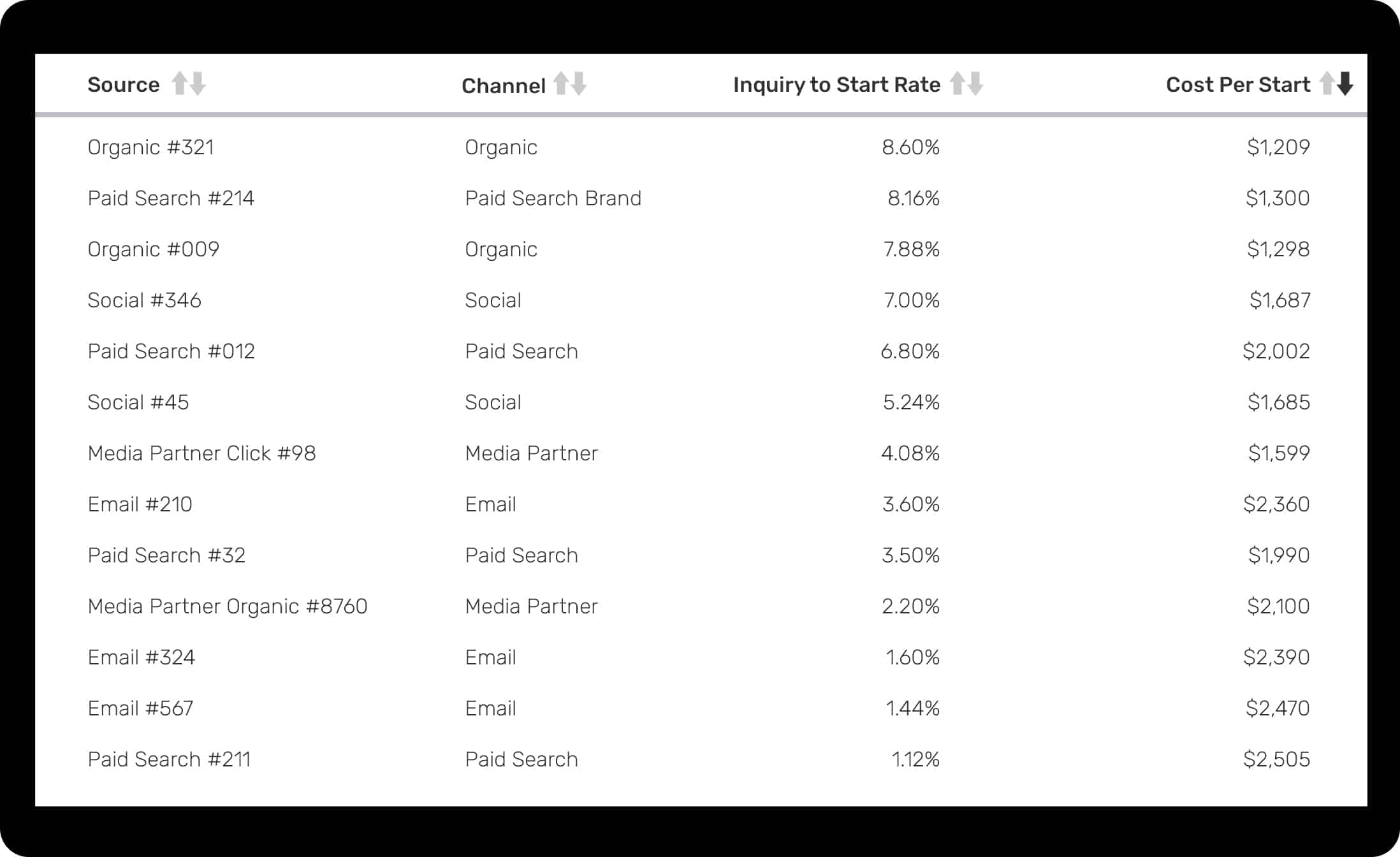This screenshot has height=857, width=1400.
Task: Click Cost Per Start ascending arrow
Action: 1327,84
